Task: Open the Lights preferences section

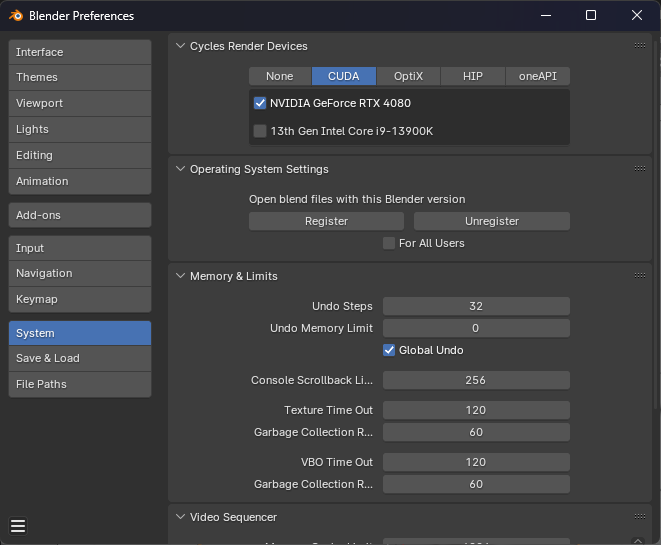Action: point(80,130)
